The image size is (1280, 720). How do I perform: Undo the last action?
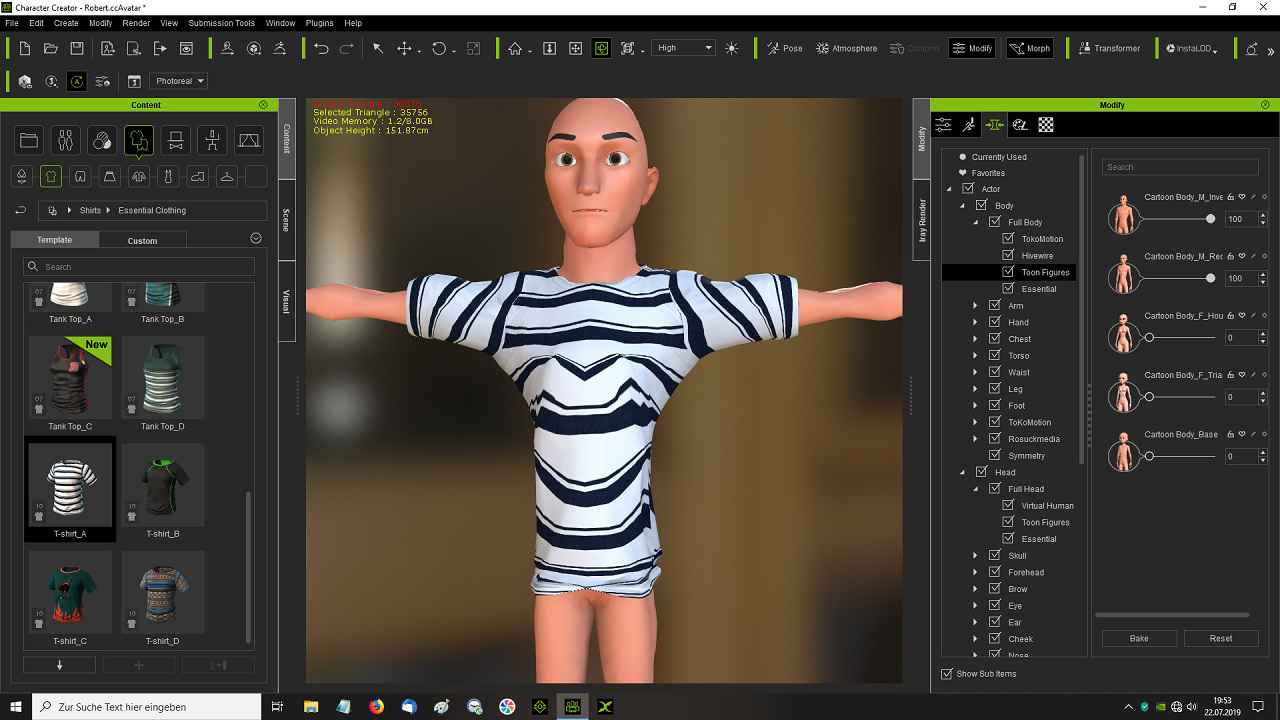pyautogui.click(x=321, y=48)
